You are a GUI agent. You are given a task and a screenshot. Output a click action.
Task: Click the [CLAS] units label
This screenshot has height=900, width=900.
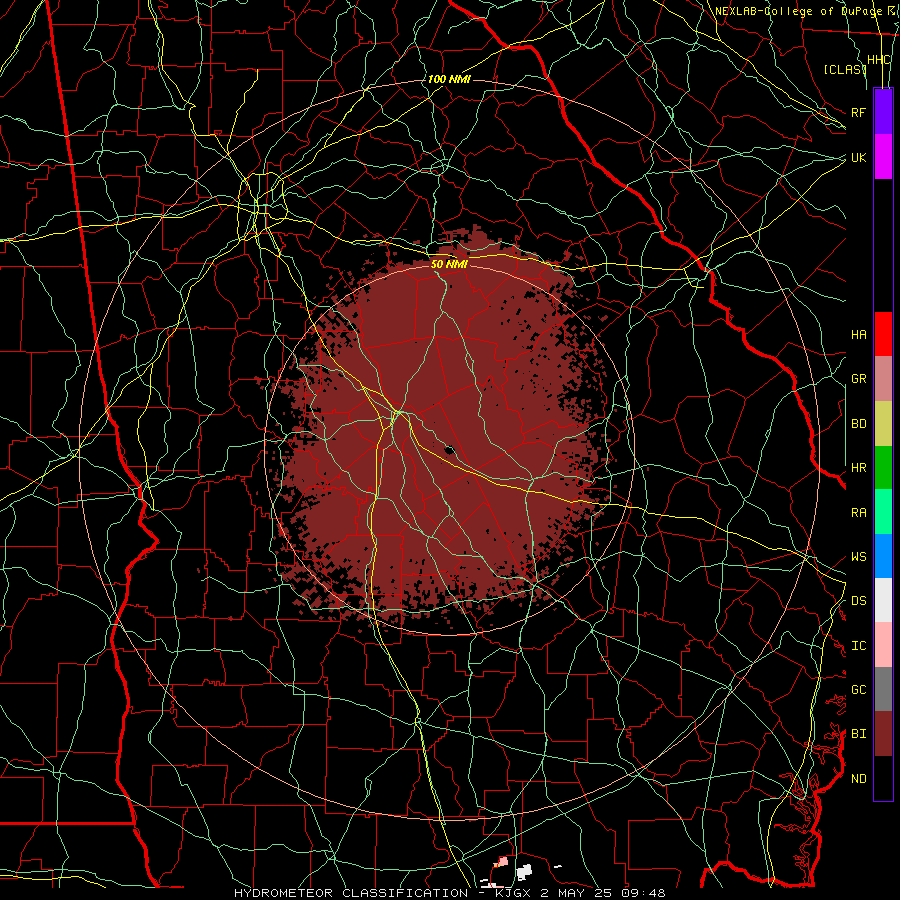[x=845, y=69]
